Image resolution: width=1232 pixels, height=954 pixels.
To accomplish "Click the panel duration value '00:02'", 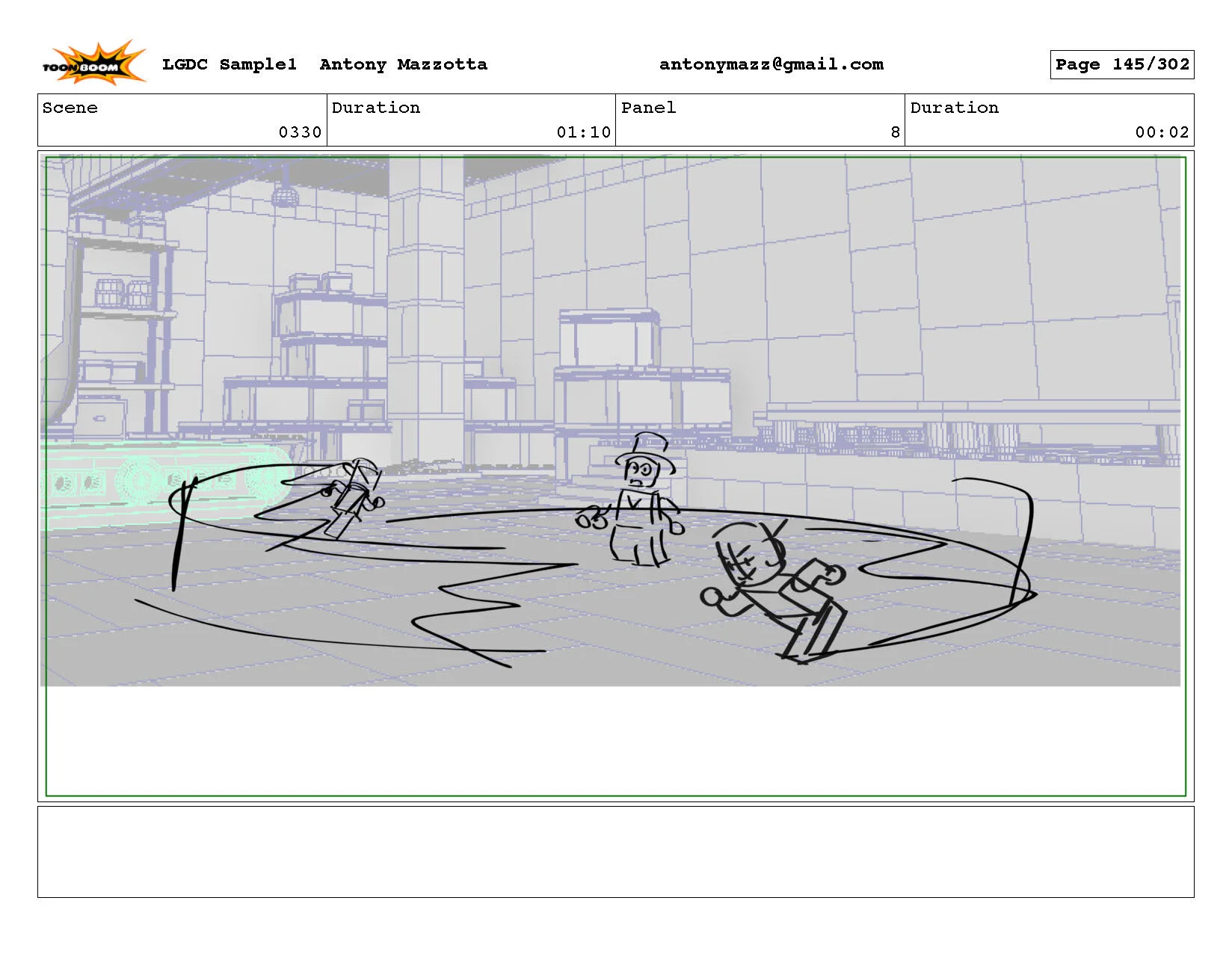I will pos(1162,132).
